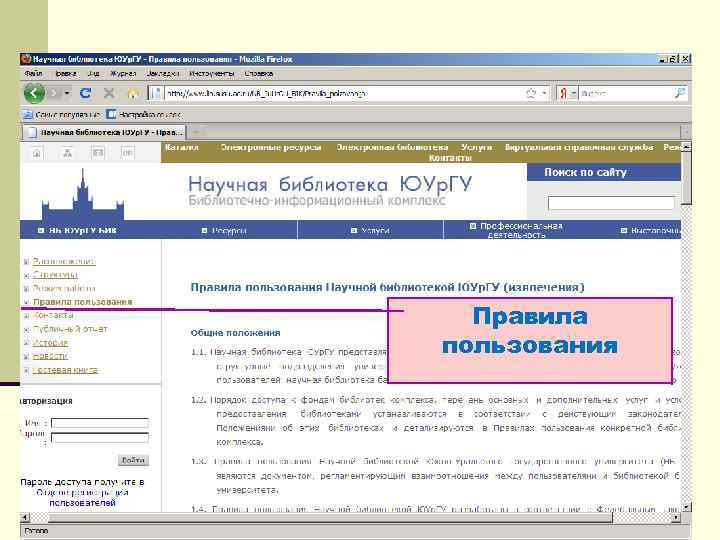The width and height of the screenshot is (720, 540).
Task: Open Отделе регистрации пользователей link
Action: (x=82, y=497)
